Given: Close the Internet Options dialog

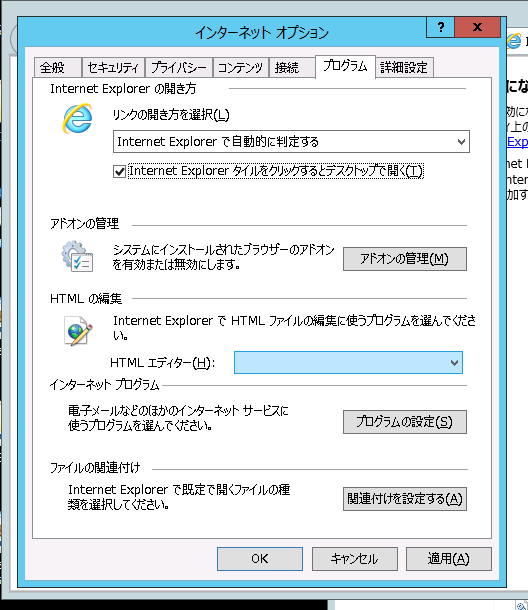Looking at the screenshot, I should pos(477,27).
